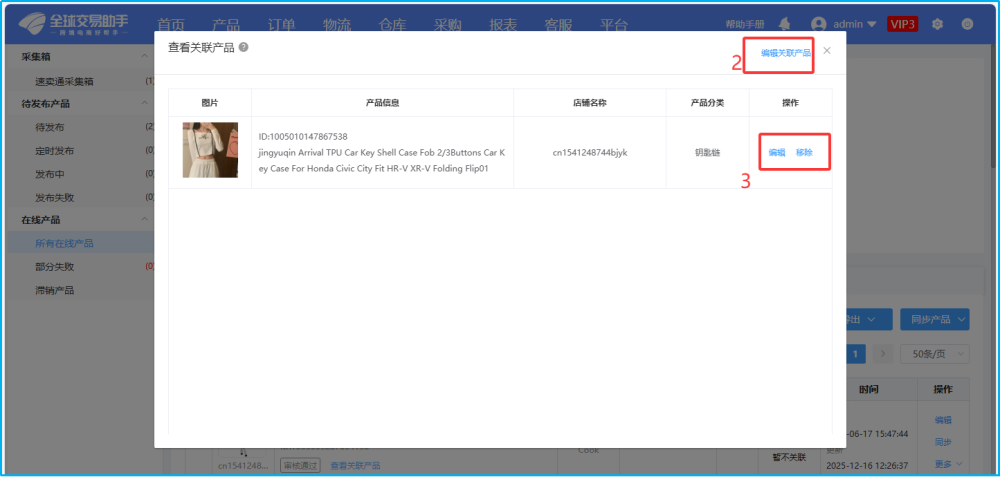The image size is (1000, 477).
Task: Click the 图片 column header in dialog
Action: (x=210, y=103)
